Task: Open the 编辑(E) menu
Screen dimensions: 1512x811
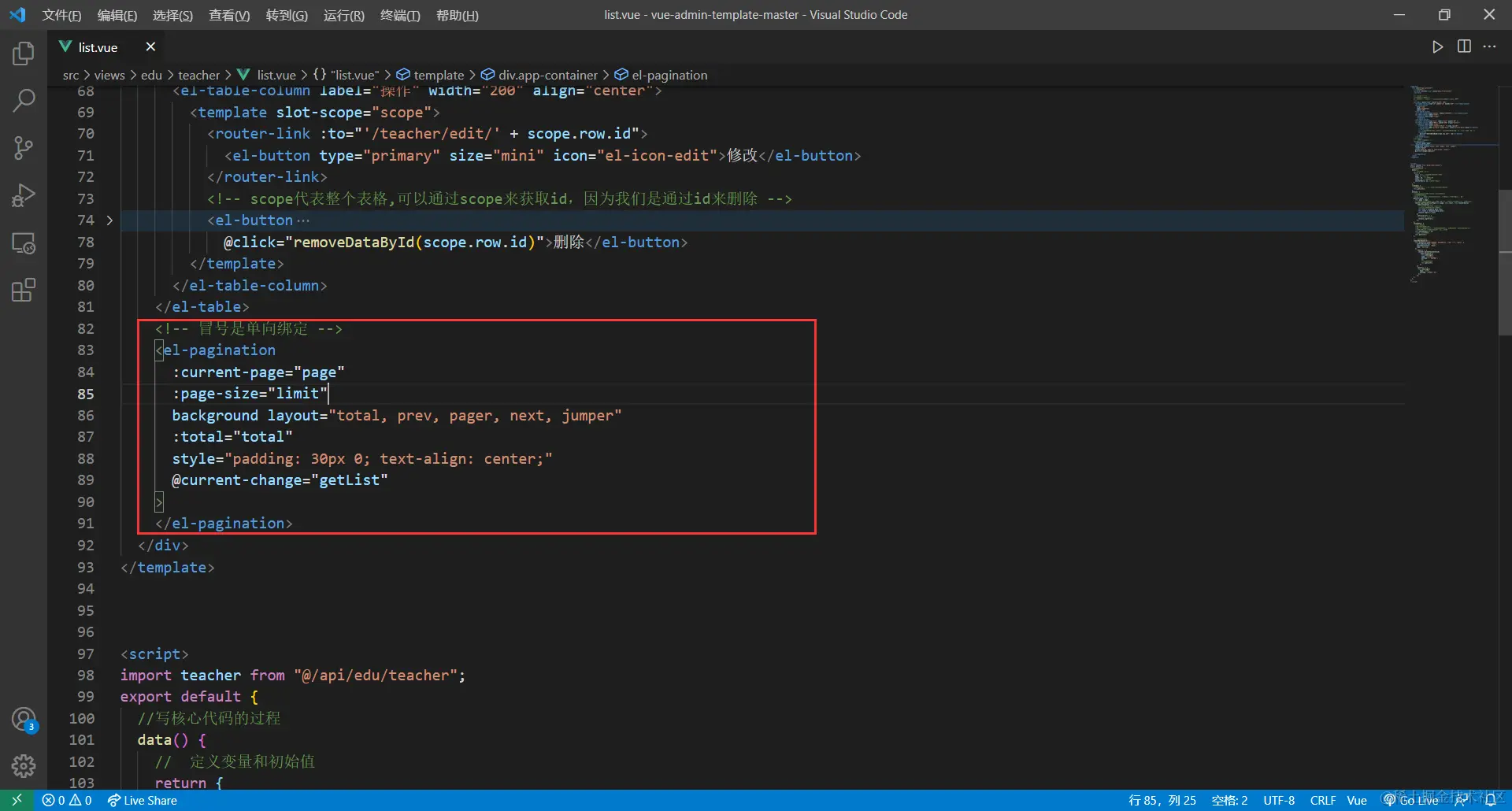Action: [117, 15]
